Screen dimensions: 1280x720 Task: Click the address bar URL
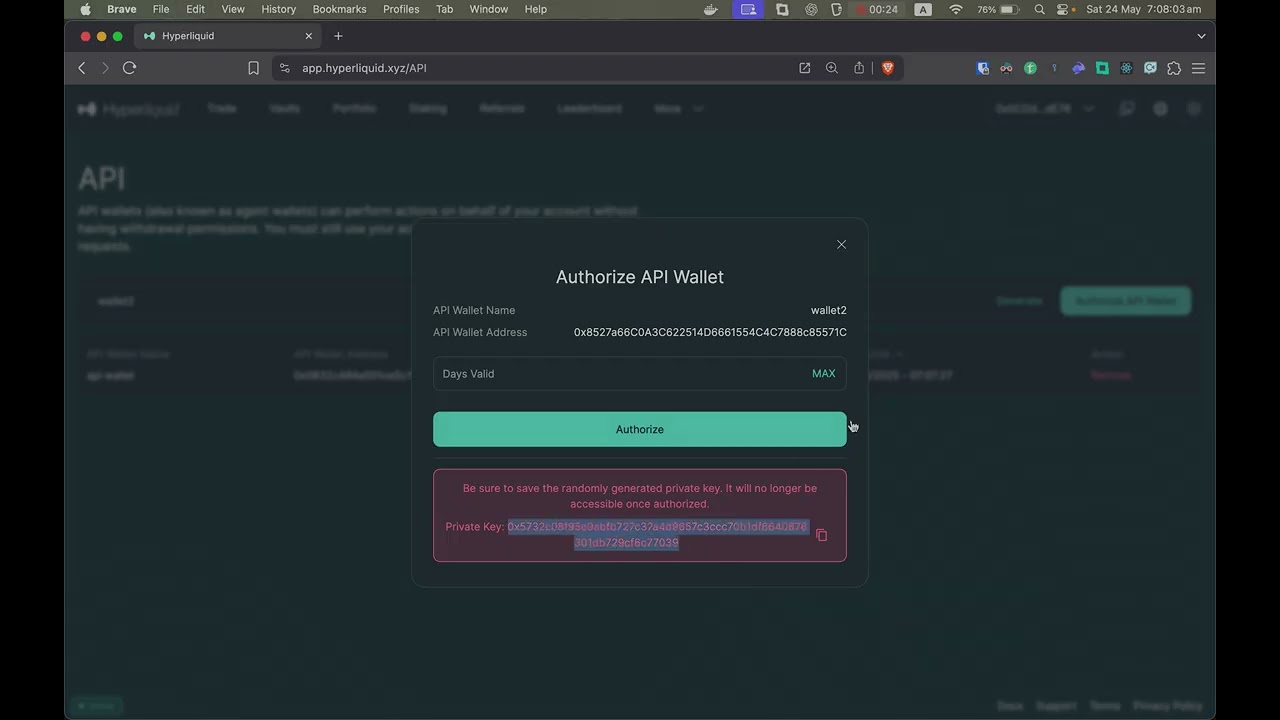(364, 68)
